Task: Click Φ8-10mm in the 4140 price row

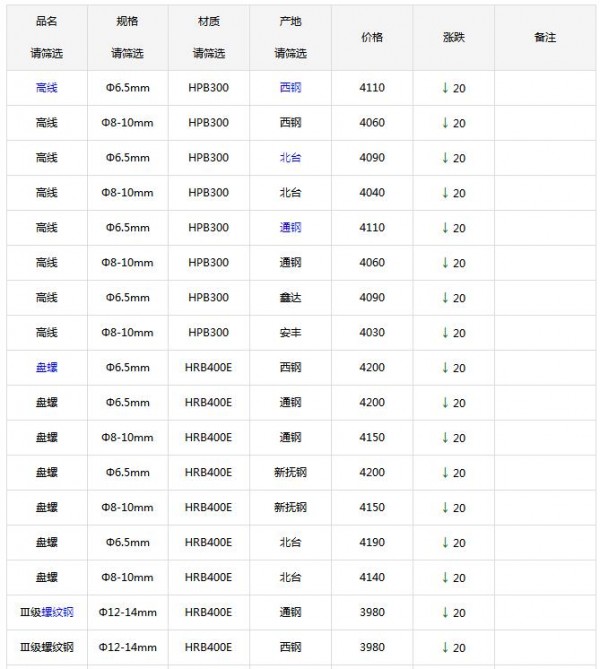Action: (128, 578)
